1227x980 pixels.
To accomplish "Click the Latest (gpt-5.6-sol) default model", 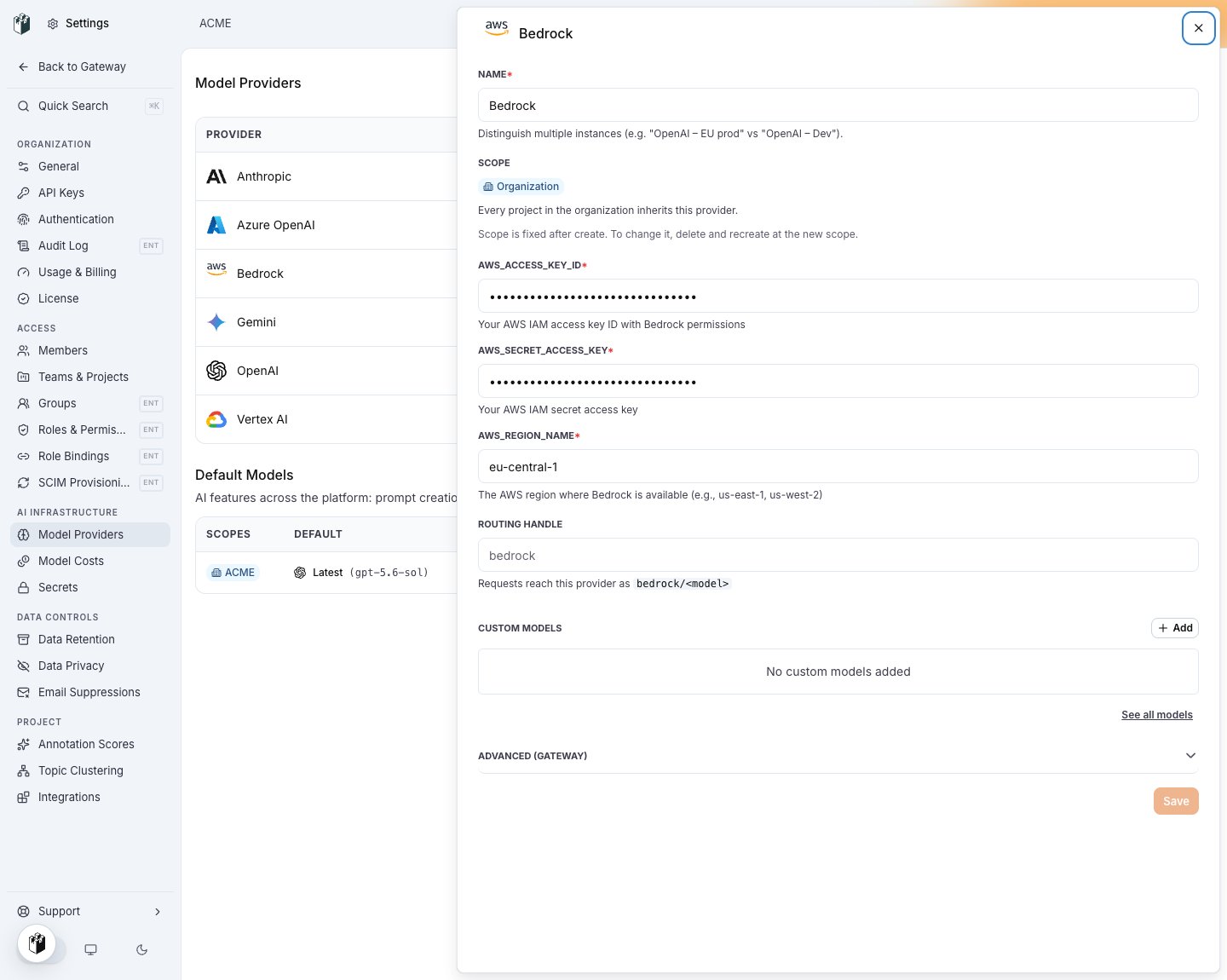I will coord(361,573).
